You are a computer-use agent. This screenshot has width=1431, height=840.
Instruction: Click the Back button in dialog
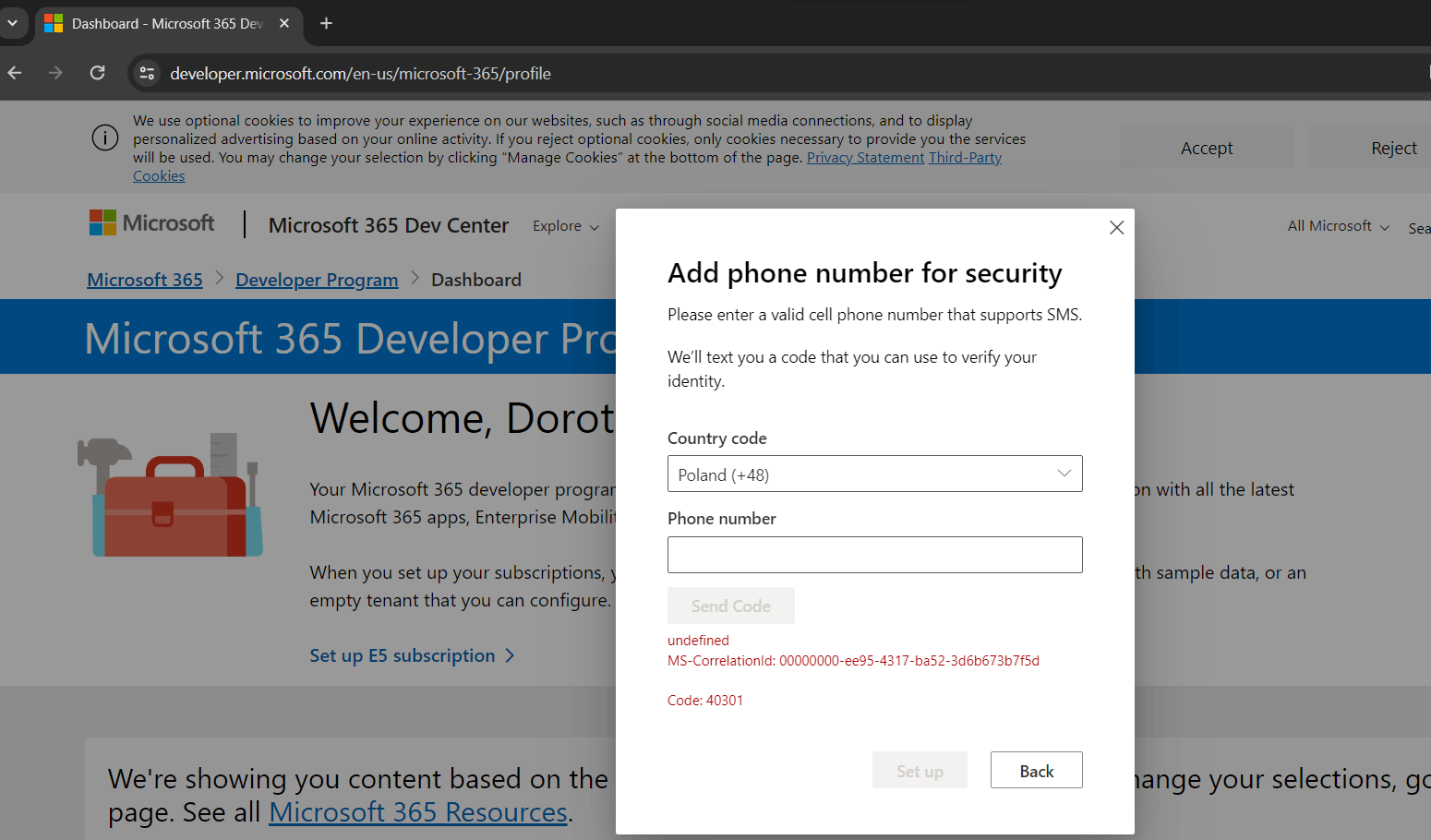(x=1036, y=770)
